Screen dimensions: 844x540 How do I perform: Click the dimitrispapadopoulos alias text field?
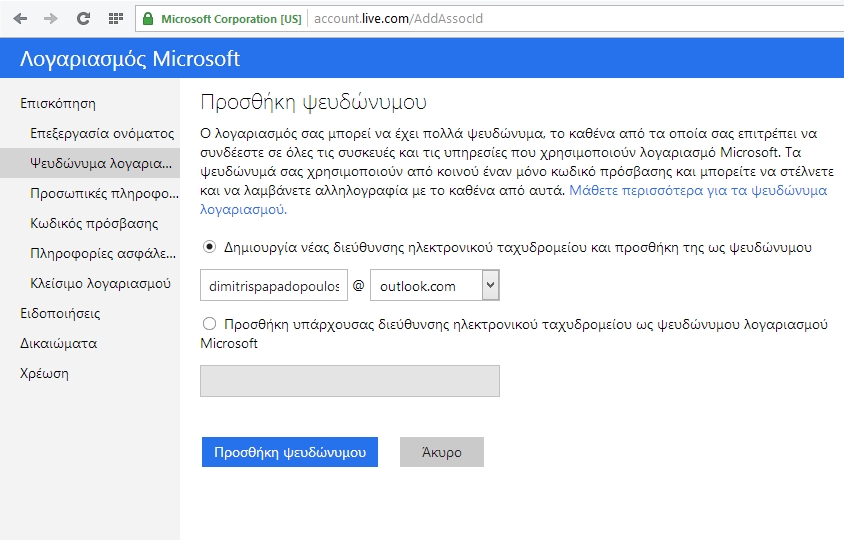[x=274, y=285]
